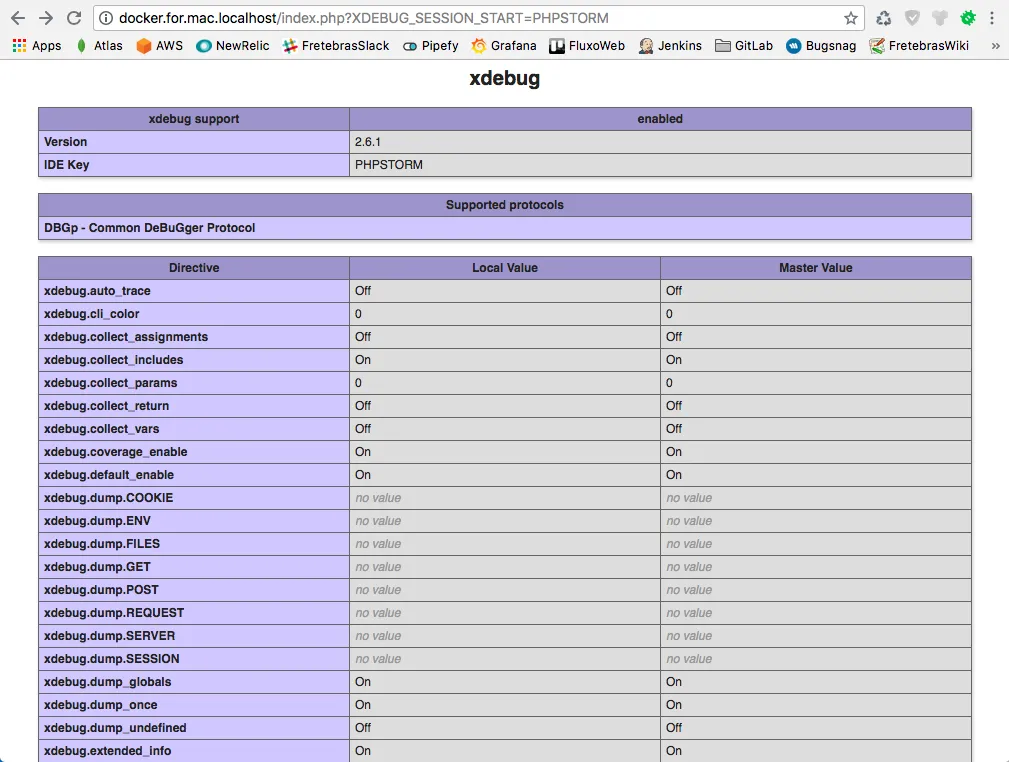Click the 'xdebug support' header cell
The image size is (1009, 762).
click(x=194, y=119)
